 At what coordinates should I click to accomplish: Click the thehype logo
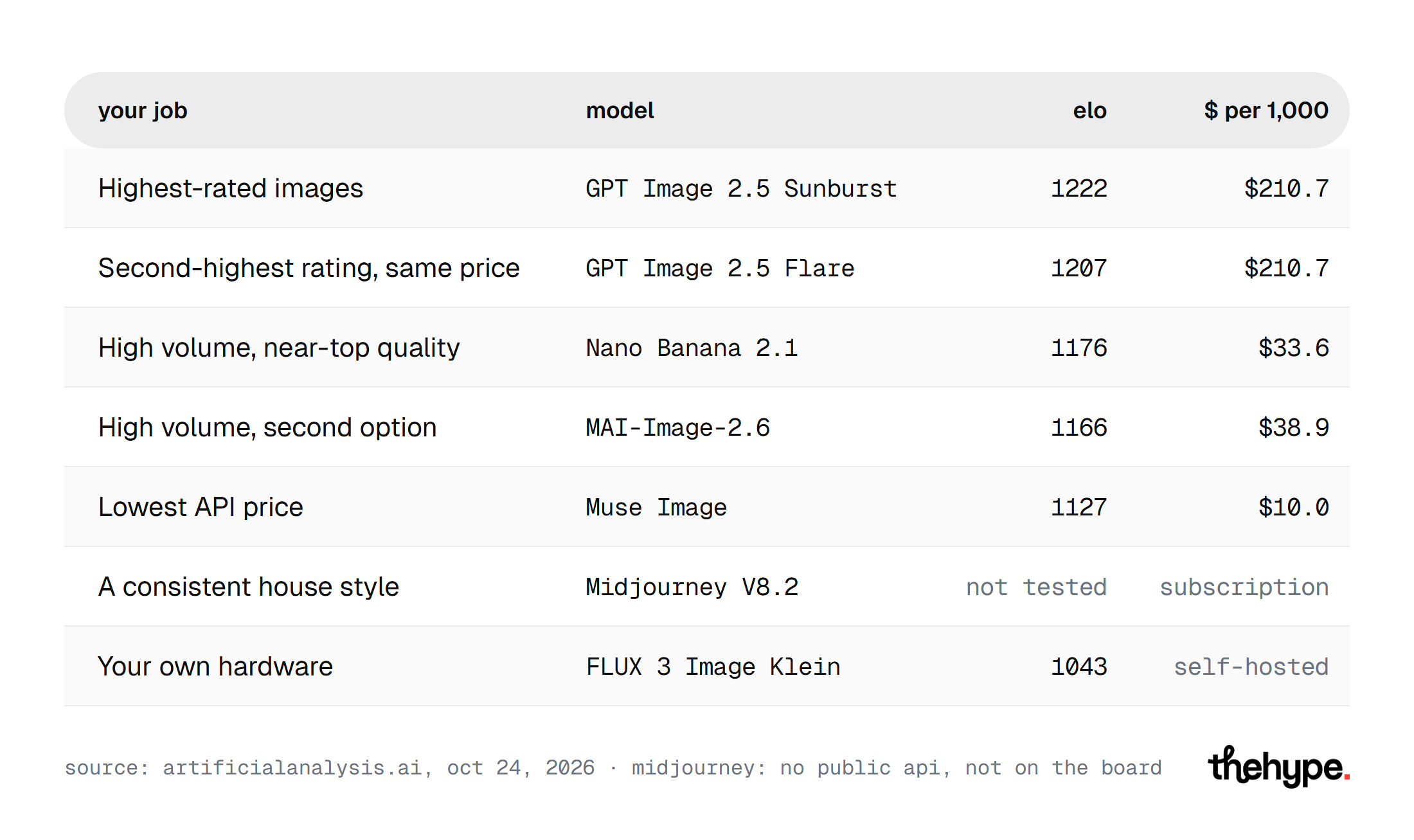pyautogui.click(x=1278, y=766)
